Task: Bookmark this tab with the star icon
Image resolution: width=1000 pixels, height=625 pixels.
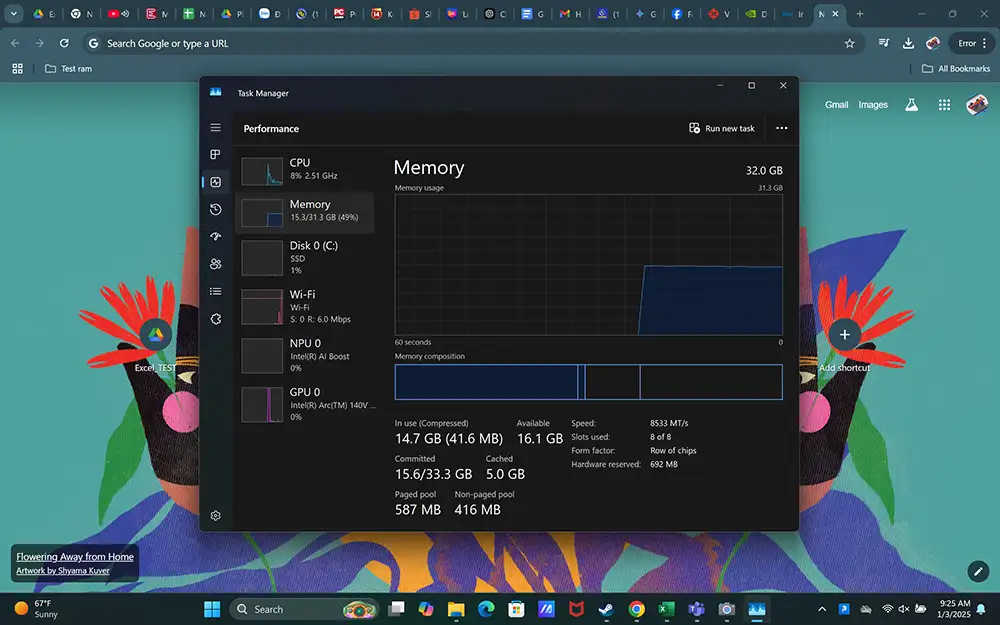Action: (x=849, y=44)
